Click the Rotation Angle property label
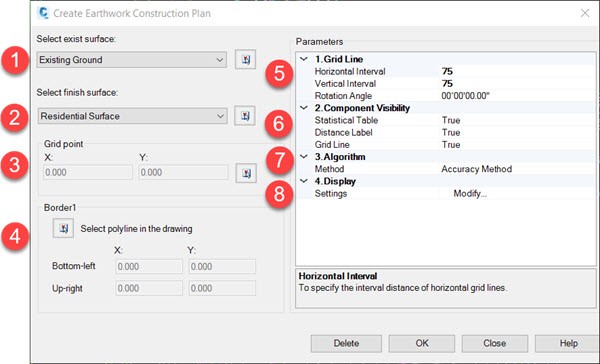600x364 pixels. [343, 96]
